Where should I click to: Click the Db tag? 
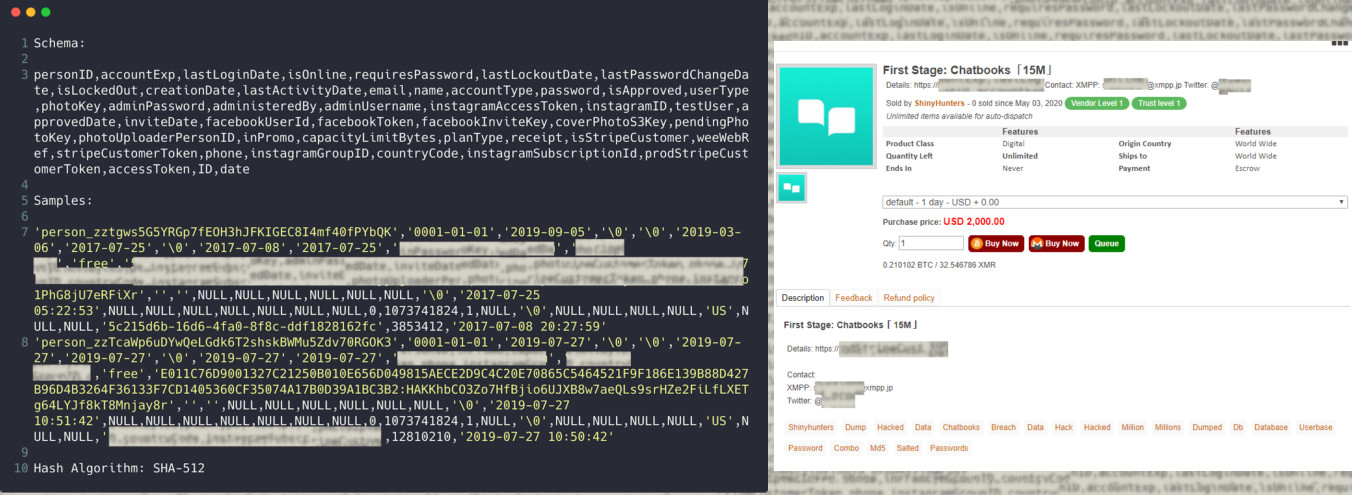[1238, 427]
